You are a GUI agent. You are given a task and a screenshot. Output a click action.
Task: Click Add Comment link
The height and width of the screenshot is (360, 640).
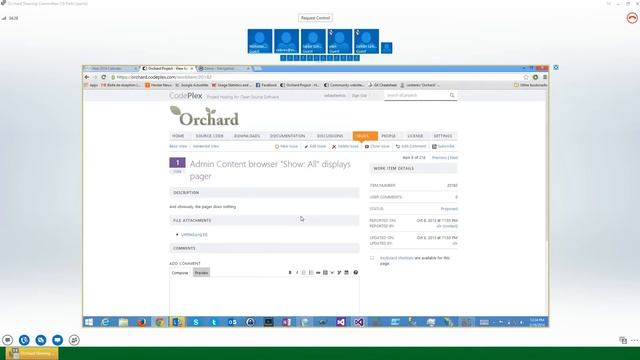click(411, 146)
